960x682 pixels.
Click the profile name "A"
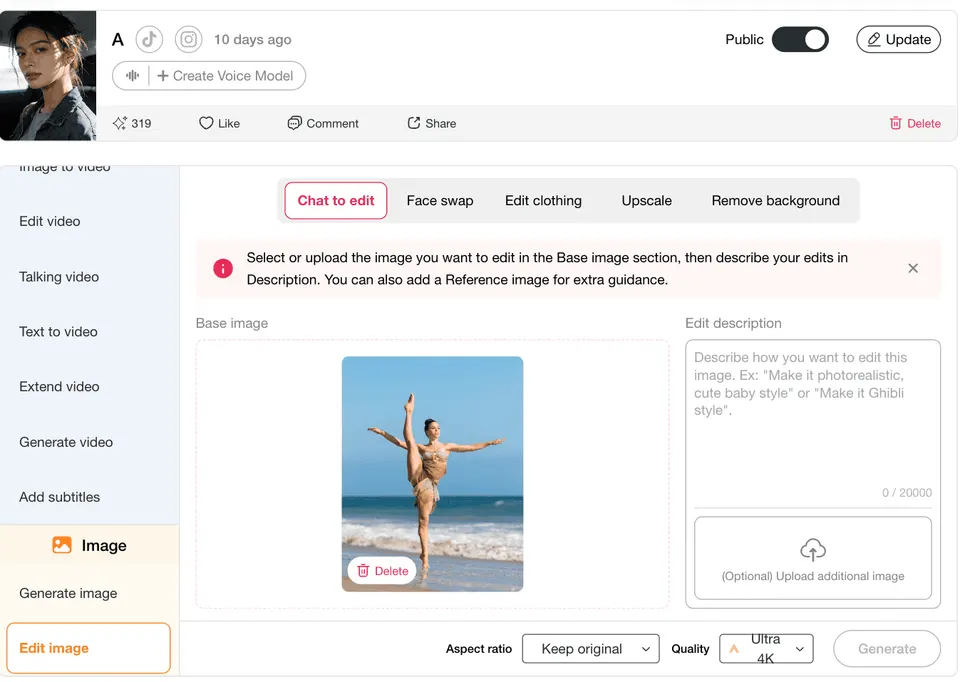(x=118, y=40)
